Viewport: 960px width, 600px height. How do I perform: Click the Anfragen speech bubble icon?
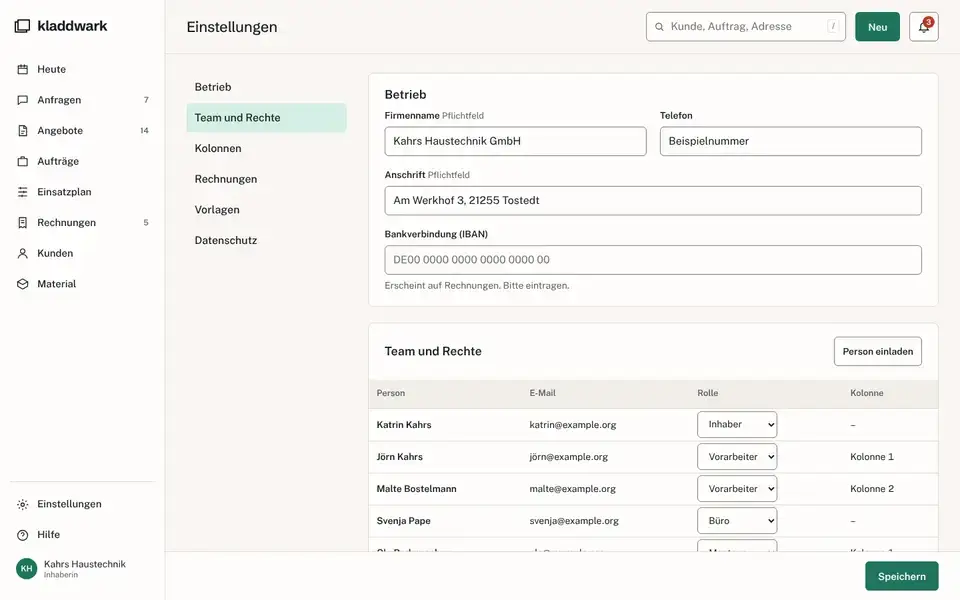point(23,100)
